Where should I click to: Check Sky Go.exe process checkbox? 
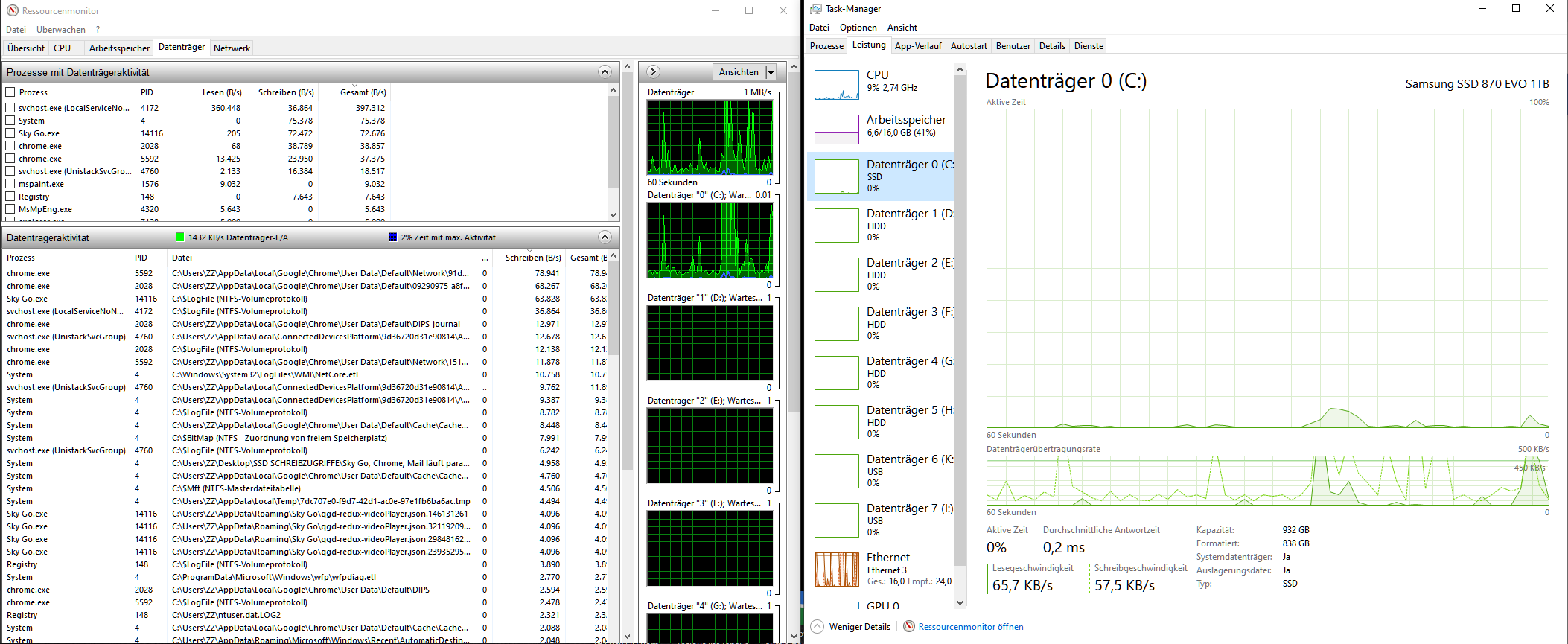[10, 133]
